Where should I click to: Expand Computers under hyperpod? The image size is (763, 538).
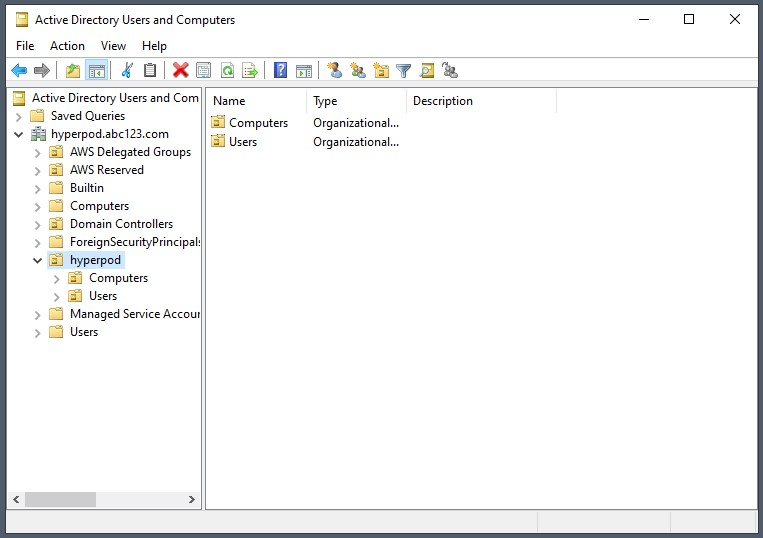click(56, 279)
